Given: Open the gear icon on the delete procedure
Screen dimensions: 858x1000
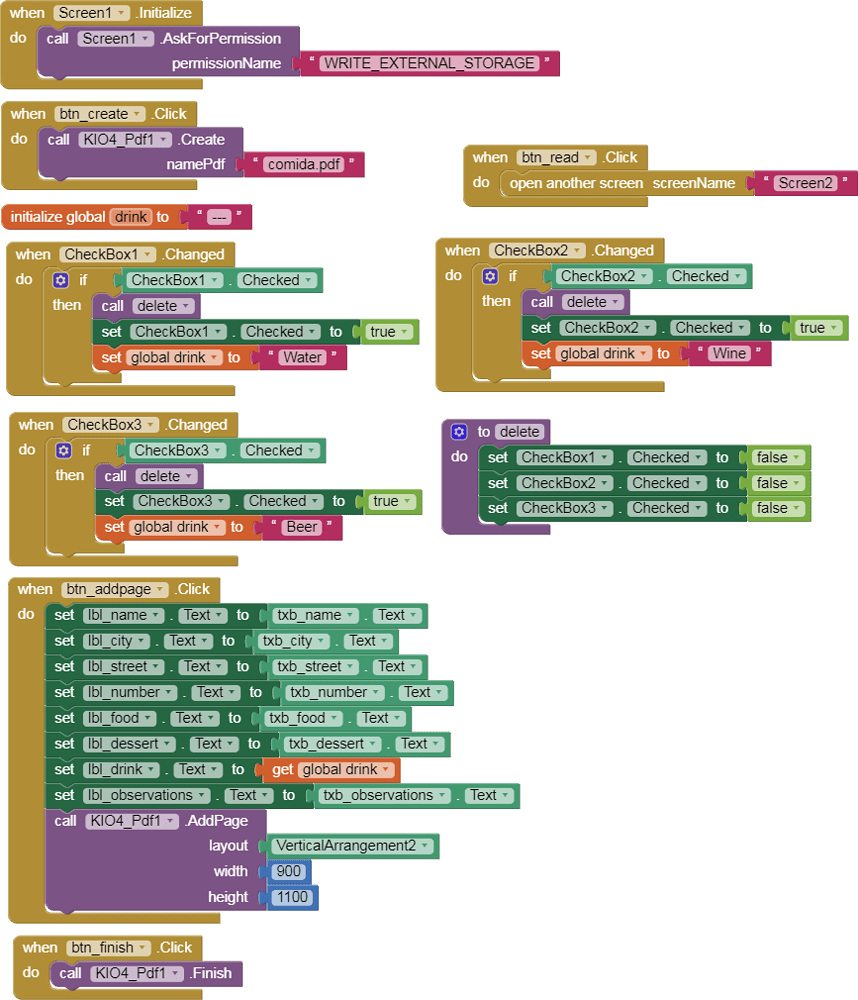Looking at the screenshot, I should pos(459,432).
